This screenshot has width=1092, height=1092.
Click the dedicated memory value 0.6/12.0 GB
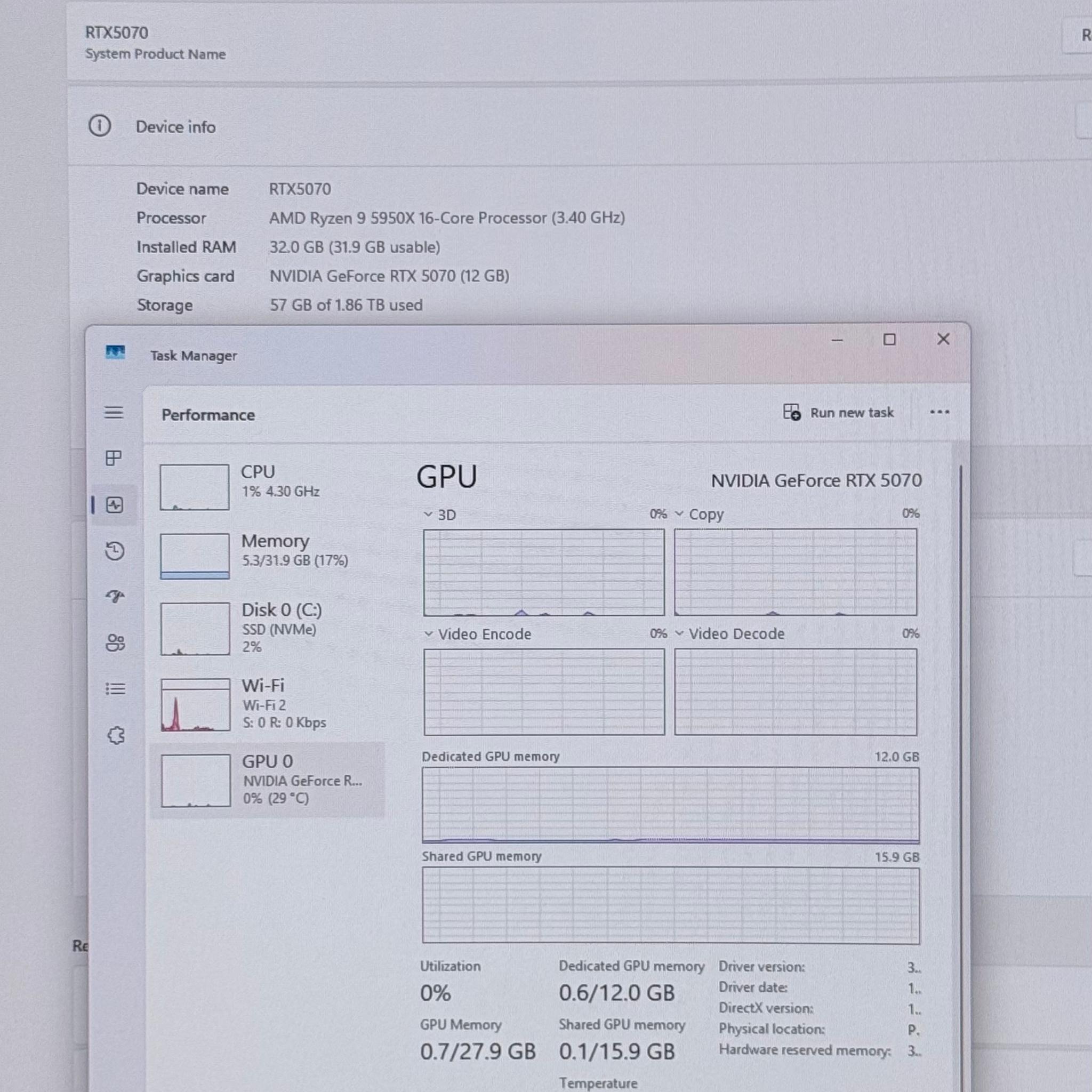617,993
